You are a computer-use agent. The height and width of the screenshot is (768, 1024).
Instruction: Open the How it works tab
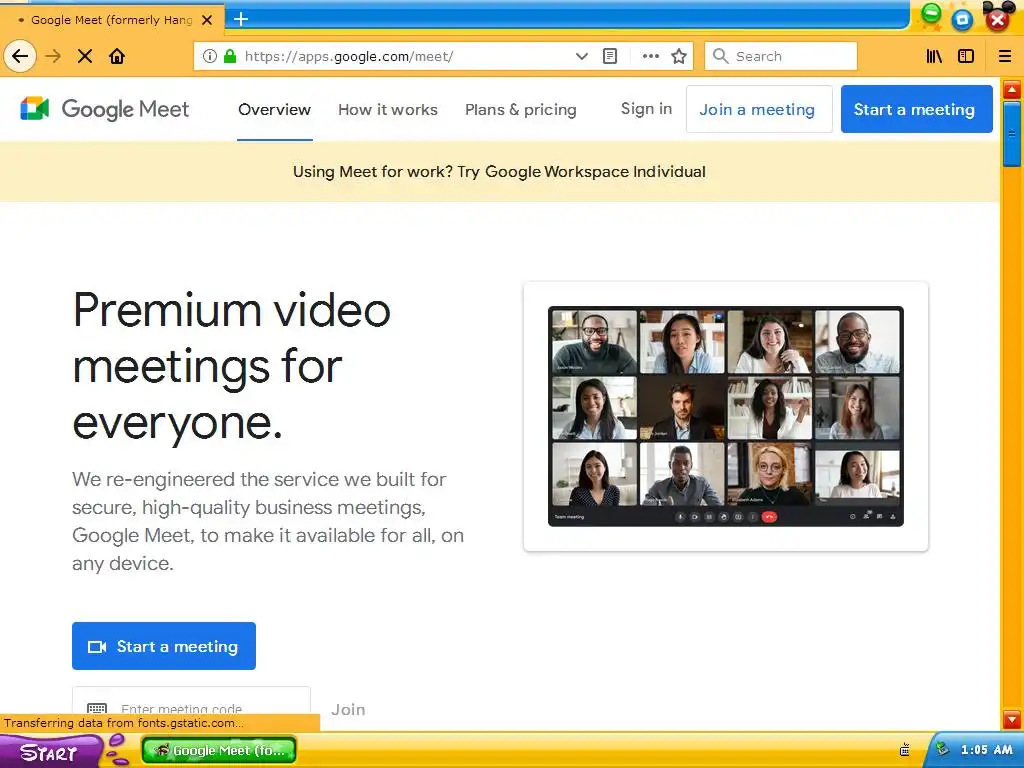388,110
